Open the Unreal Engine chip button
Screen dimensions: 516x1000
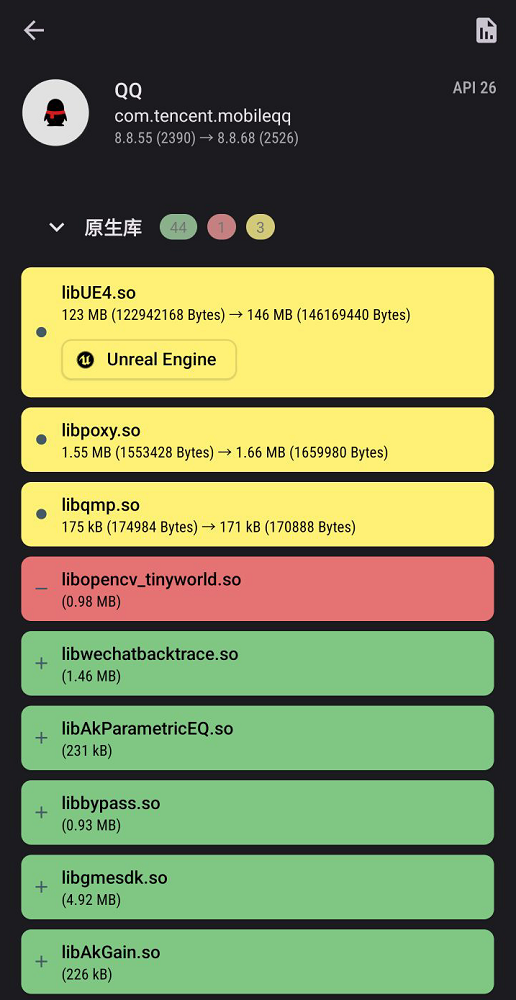(149, 360)
